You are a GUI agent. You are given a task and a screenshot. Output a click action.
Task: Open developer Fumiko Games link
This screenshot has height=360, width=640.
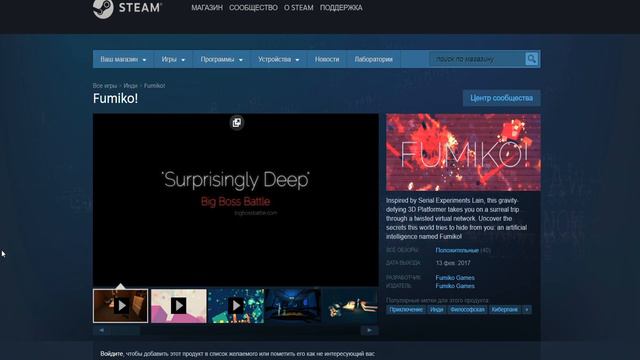click(x=455, y=278)
